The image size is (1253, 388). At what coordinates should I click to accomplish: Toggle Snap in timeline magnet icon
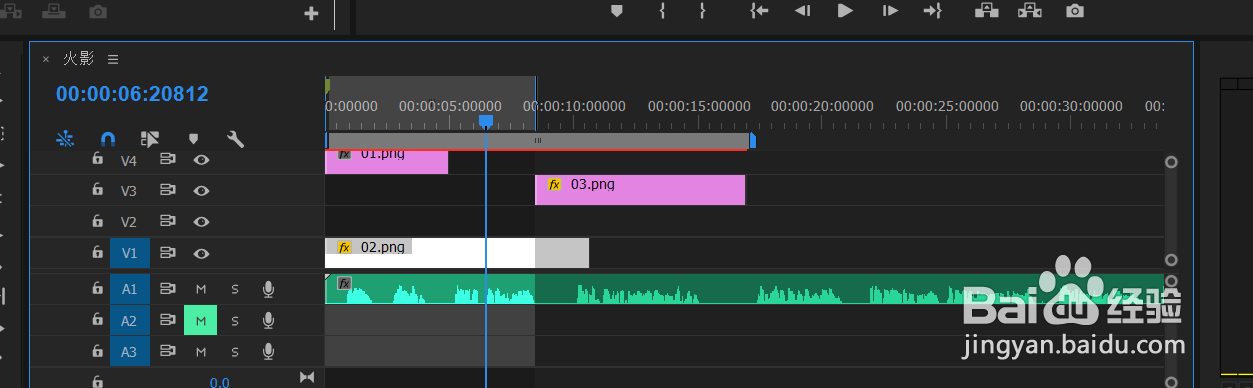pos(108,139)
